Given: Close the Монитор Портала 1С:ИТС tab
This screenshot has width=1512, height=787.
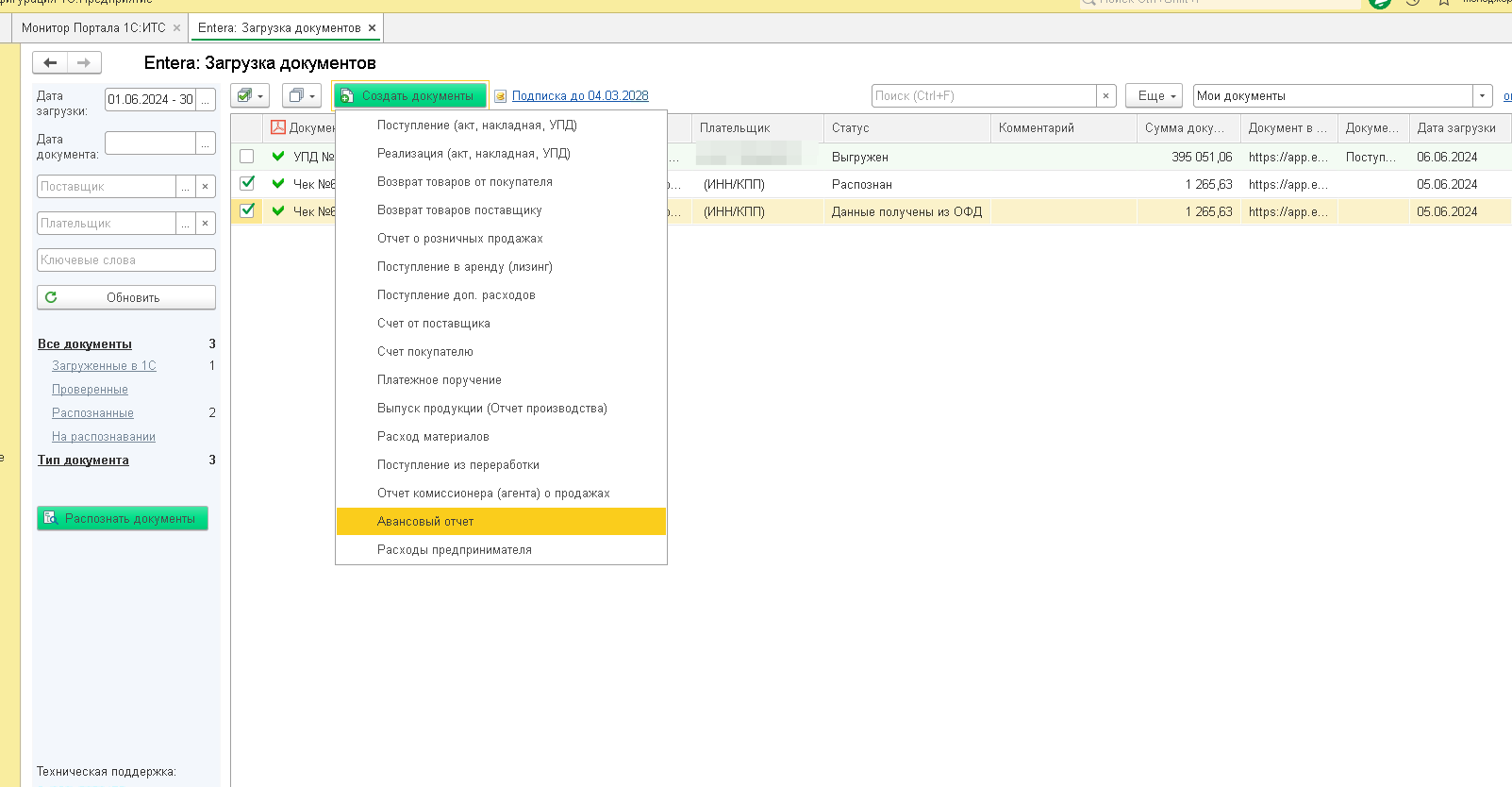Looking at the screenshot, I should (176, 28).
